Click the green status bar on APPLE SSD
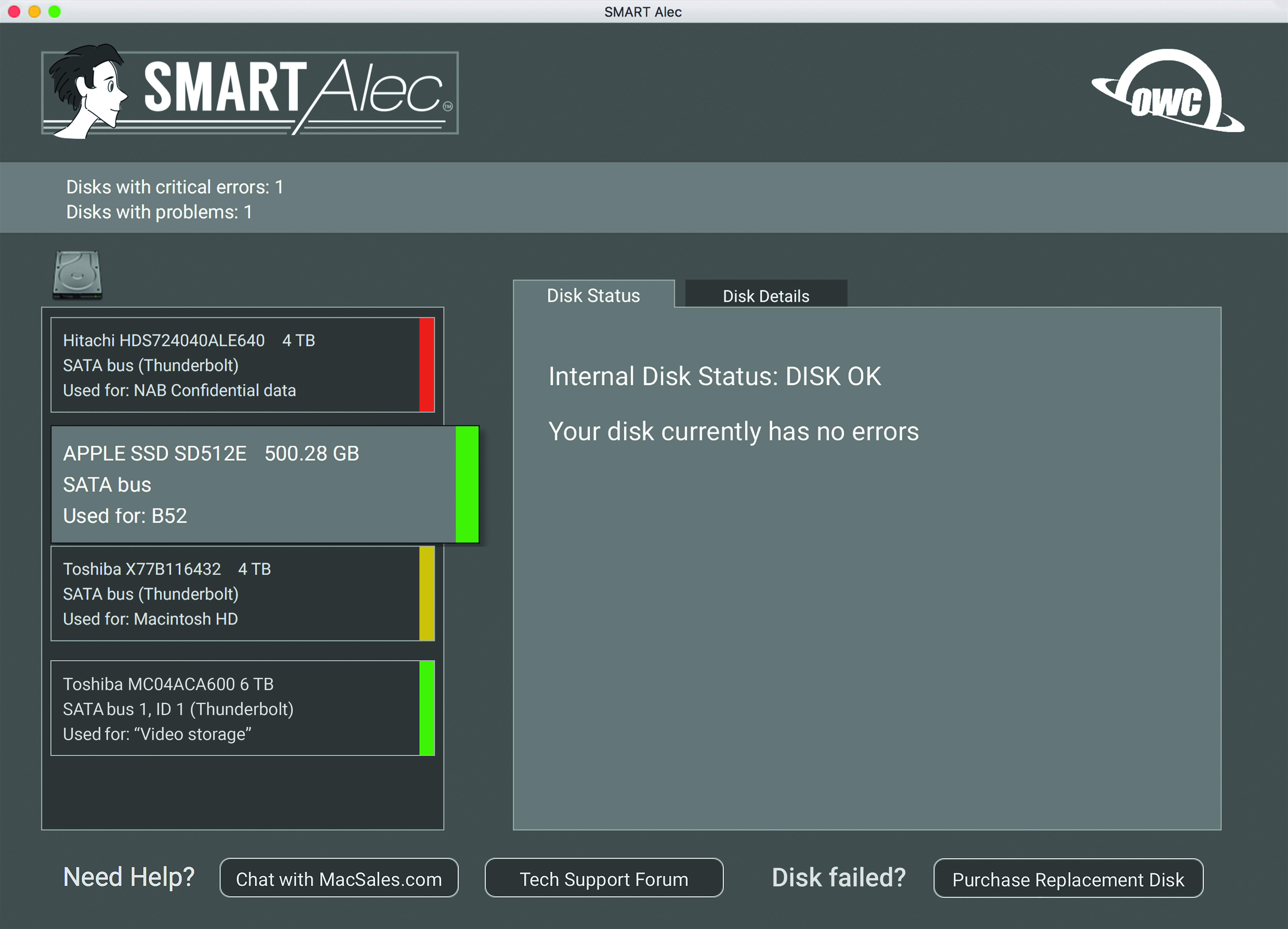This screenshot has height=929, width=1288. click(x=467, y=484)
